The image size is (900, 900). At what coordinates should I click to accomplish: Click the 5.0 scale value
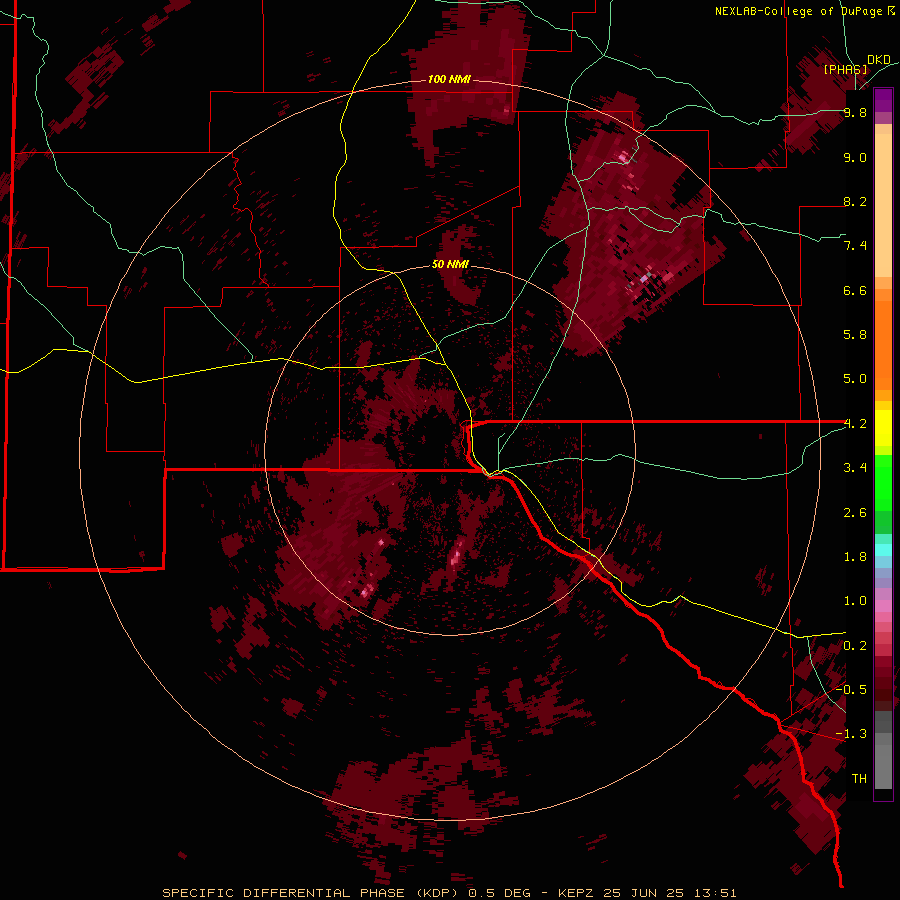coord(855,379)
